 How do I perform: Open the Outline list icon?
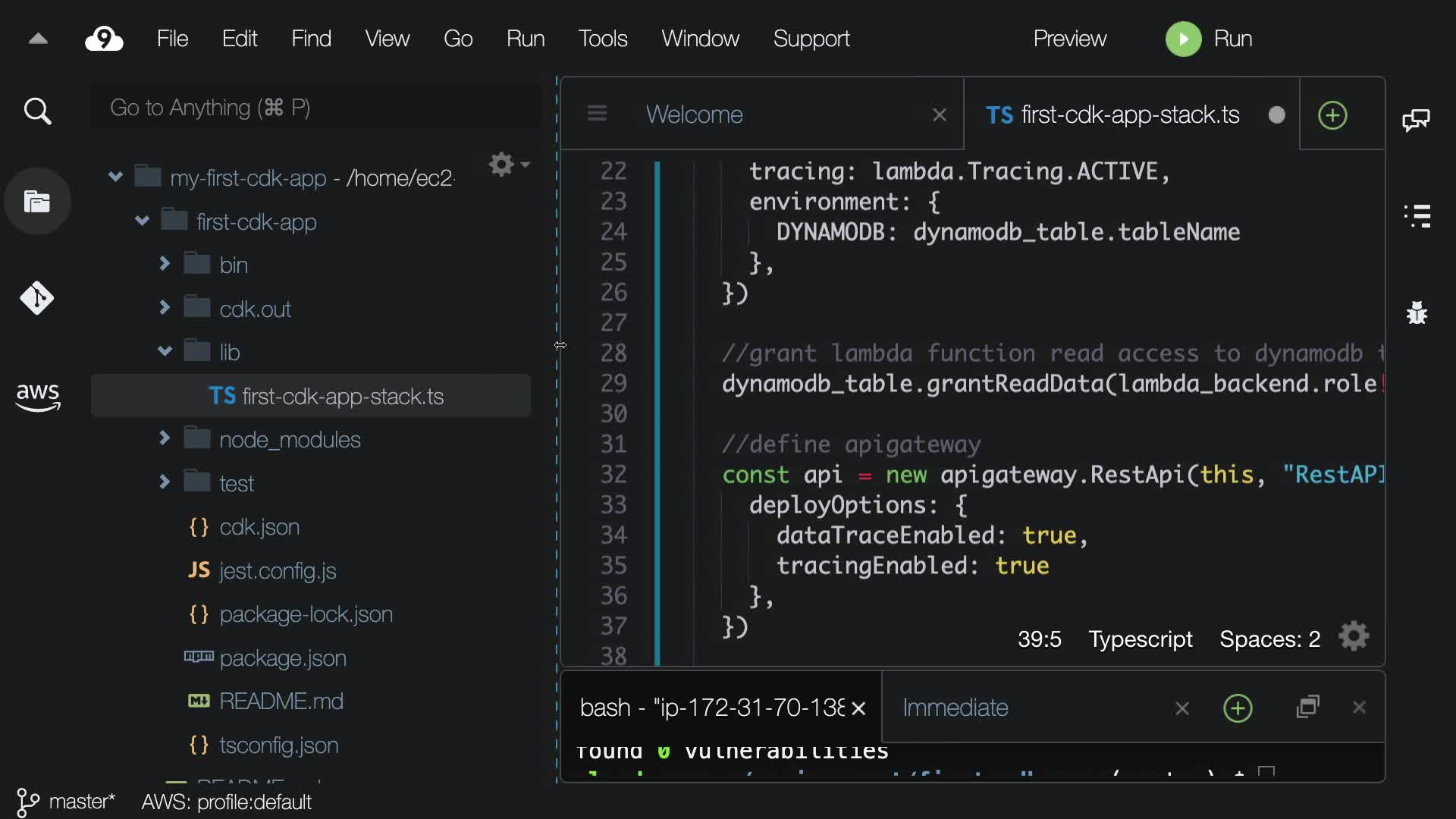point(1417,216)
